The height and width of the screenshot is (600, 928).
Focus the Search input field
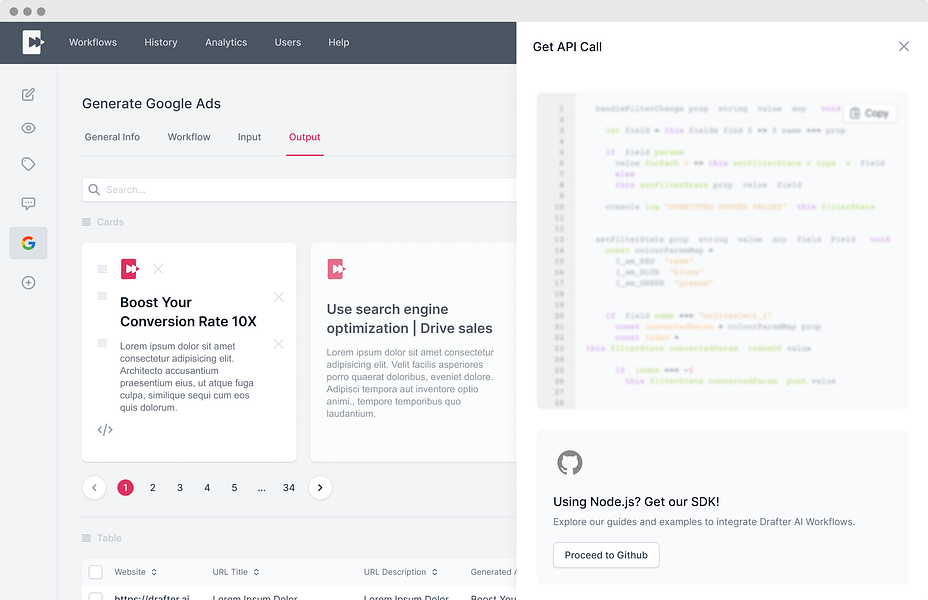point(299,190)
